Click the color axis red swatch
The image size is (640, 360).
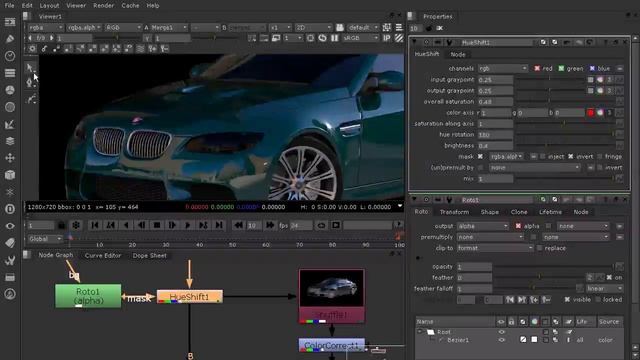(x=590, y=113)
